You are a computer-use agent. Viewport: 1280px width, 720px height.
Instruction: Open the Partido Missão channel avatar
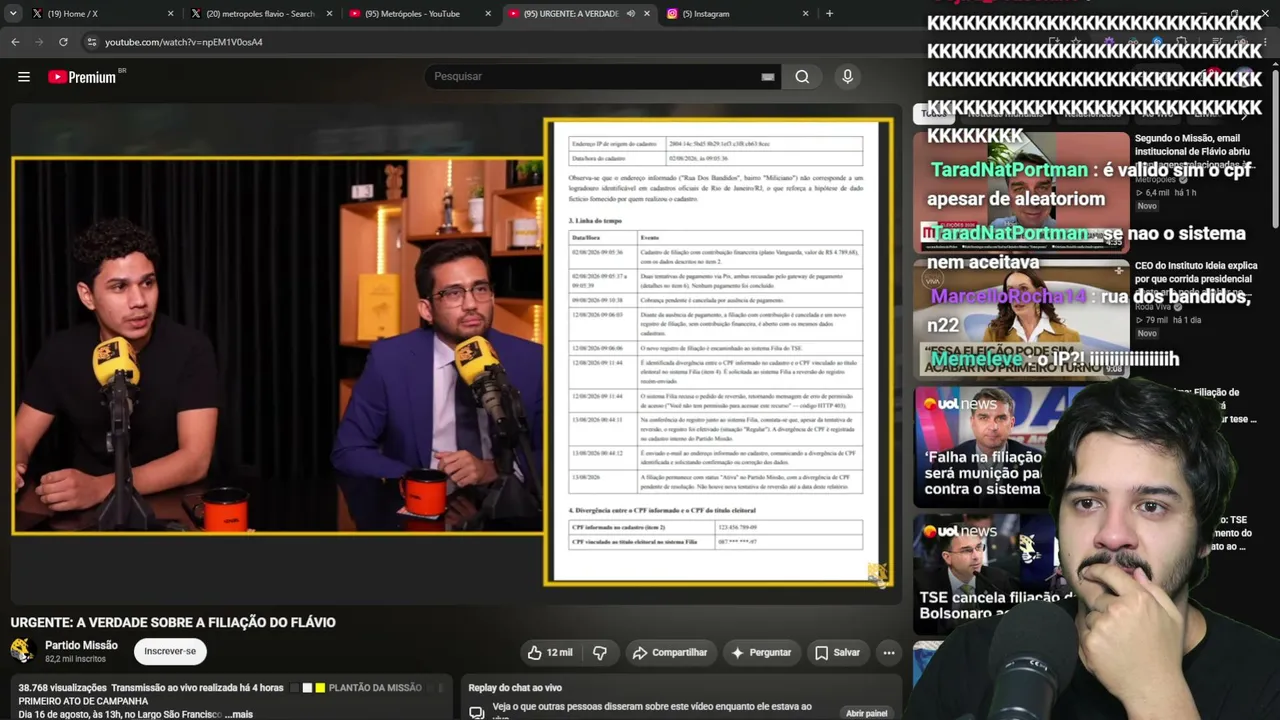point(23,651)
